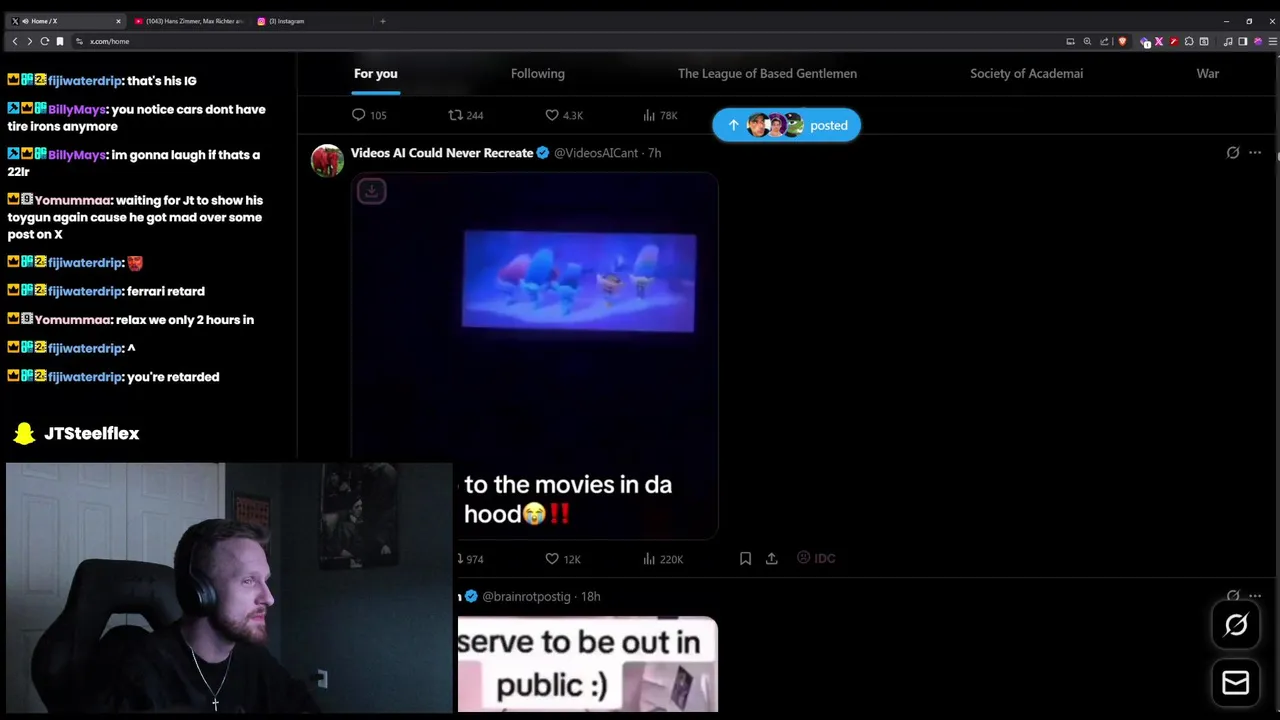Viewport: 1280px width, 720px height.
Task: Select the For you timeline tab
Action: [x=376, y=73]
